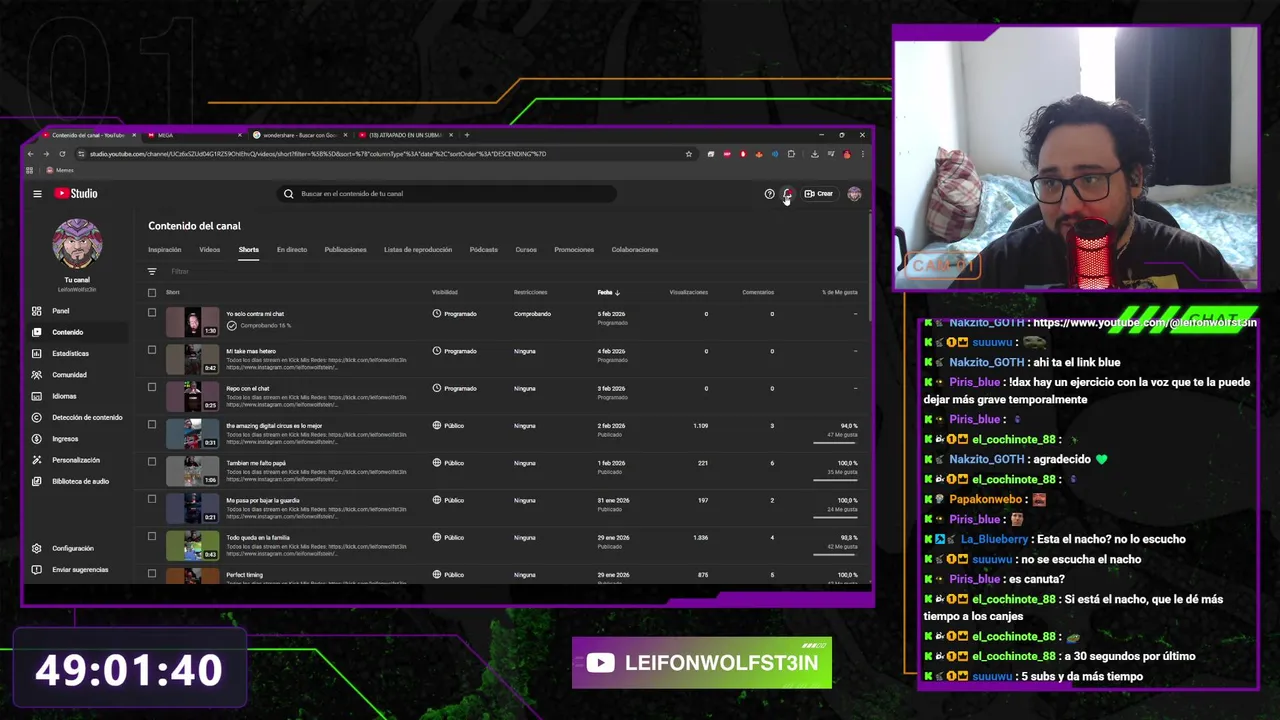
Task: Switch to the Pódcasts tab
Action: [483, 250]
